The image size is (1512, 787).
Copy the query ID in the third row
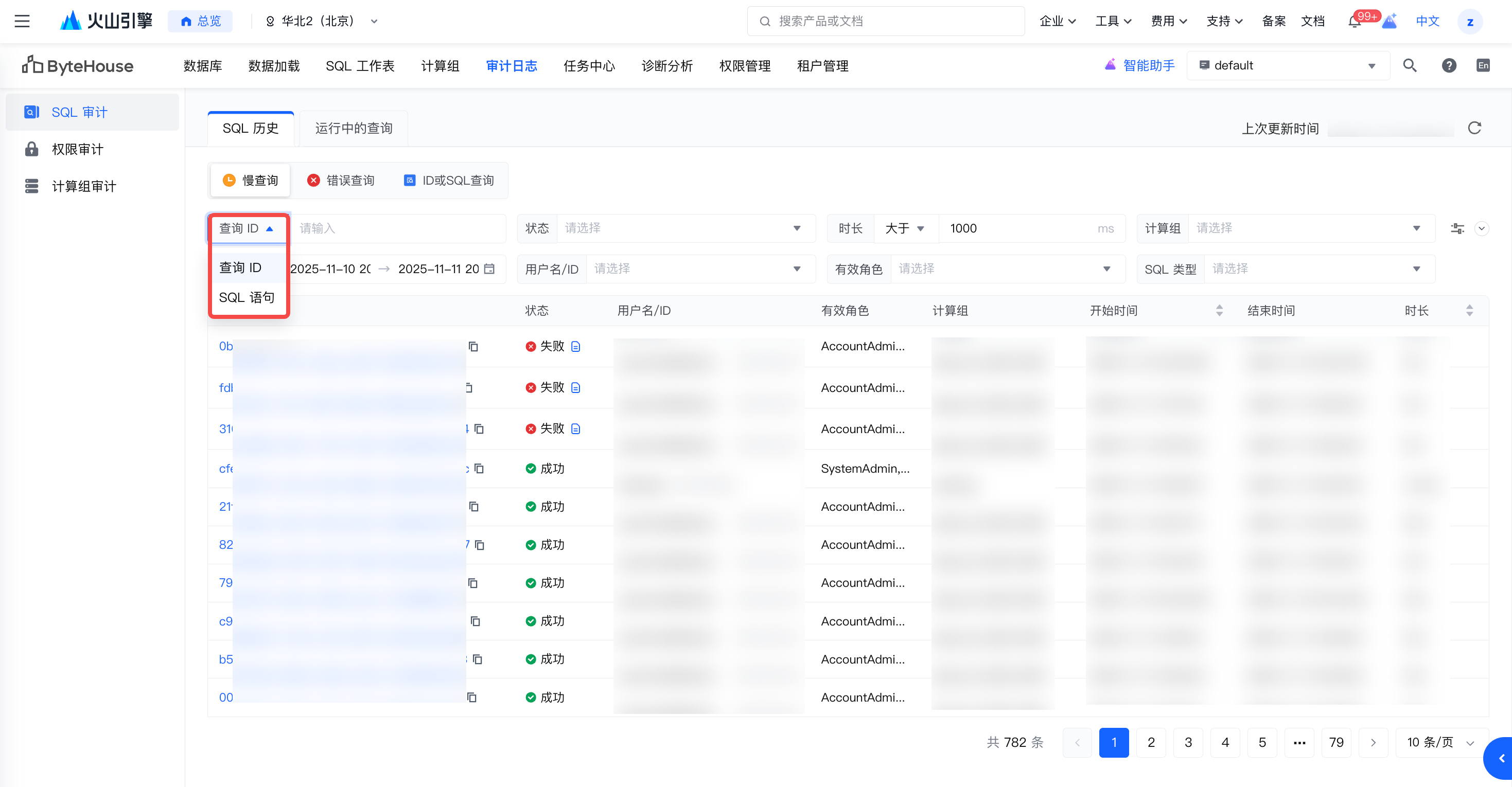(479, 429)
